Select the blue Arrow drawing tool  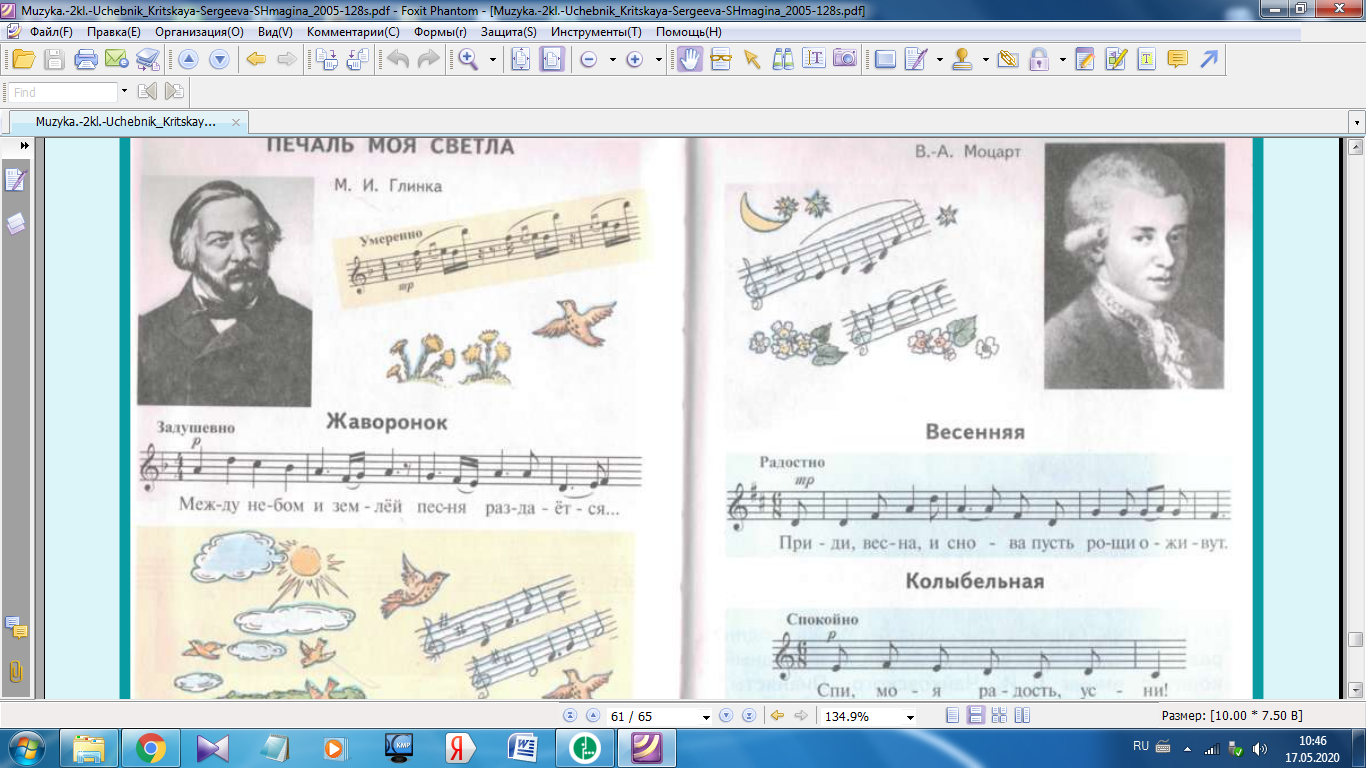click(x=1209, y=59)
